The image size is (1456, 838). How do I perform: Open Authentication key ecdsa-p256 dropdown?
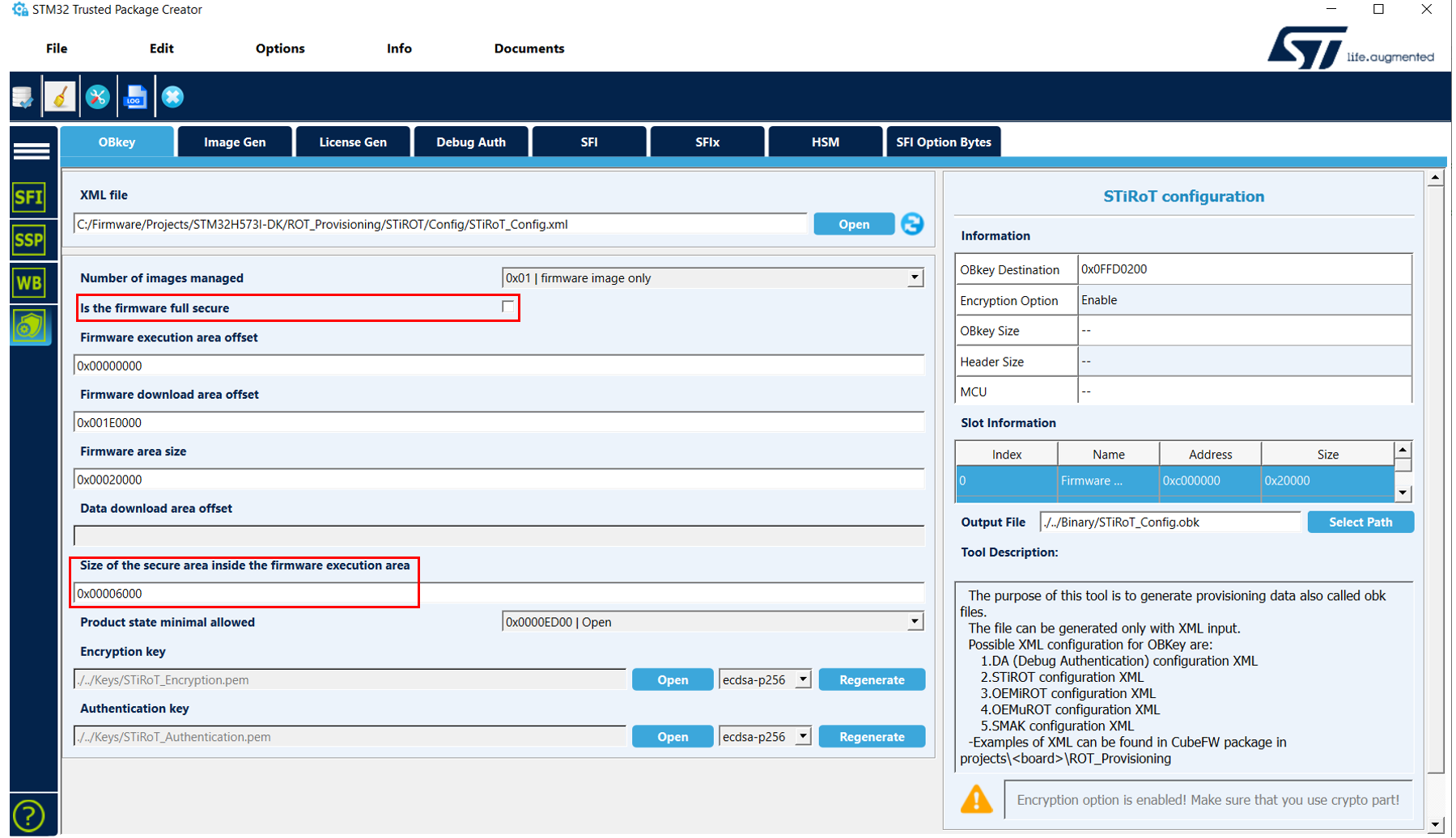[x=803, y=737]
